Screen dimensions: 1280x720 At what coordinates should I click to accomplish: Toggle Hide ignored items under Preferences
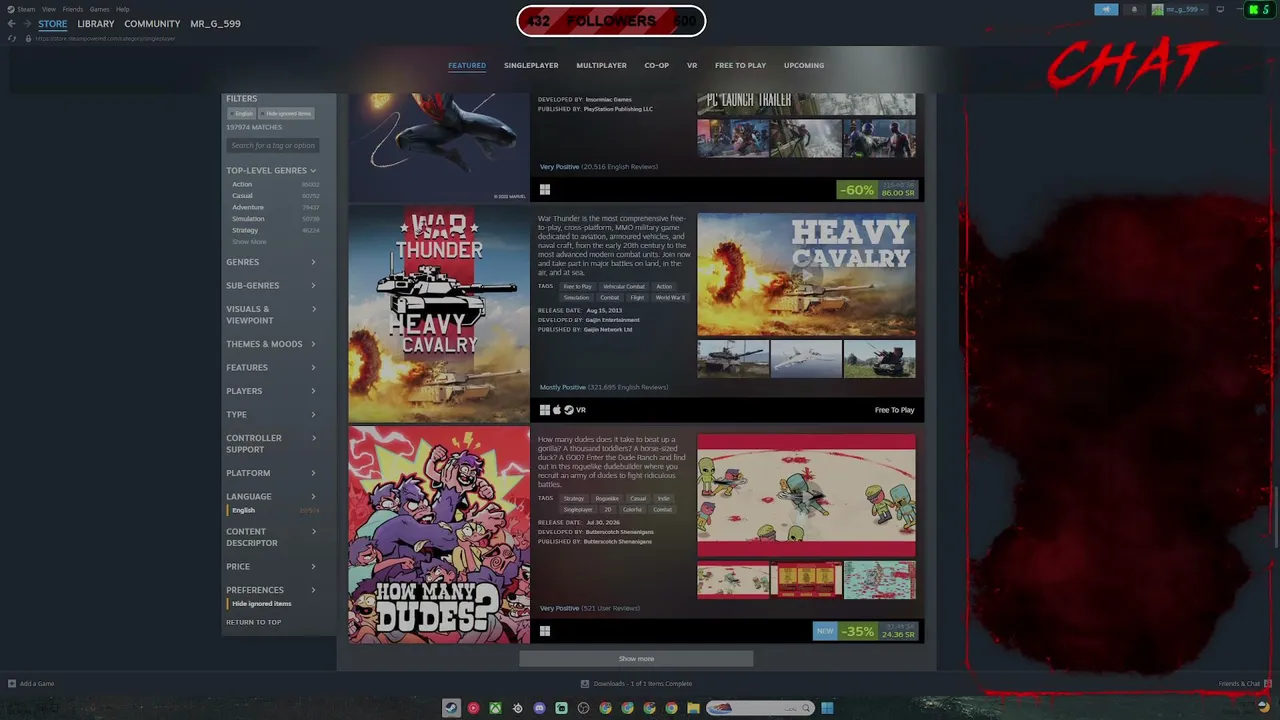point(260,604)
